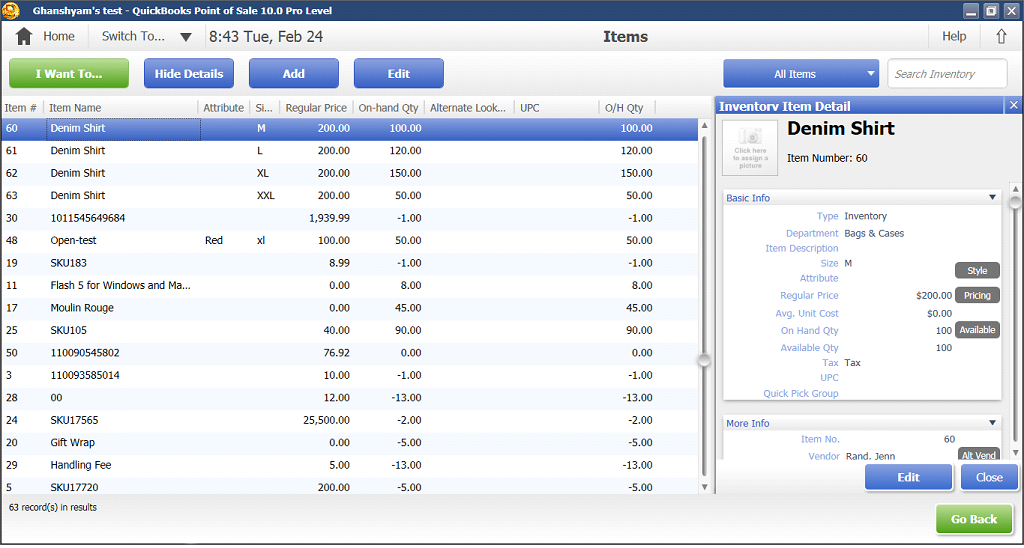1024x548 pixels.
Task: Select the Moulin Rouge item row
Action: [82, 308]
